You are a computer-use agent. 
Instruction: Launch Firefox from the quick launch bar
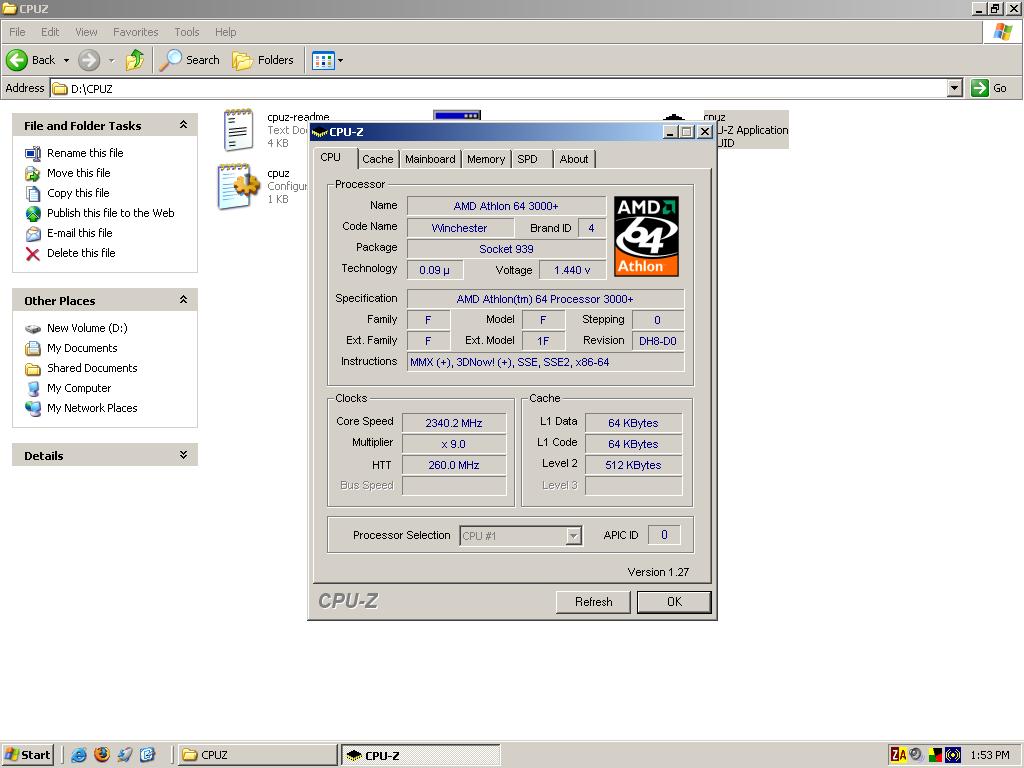tap(101, 755)
